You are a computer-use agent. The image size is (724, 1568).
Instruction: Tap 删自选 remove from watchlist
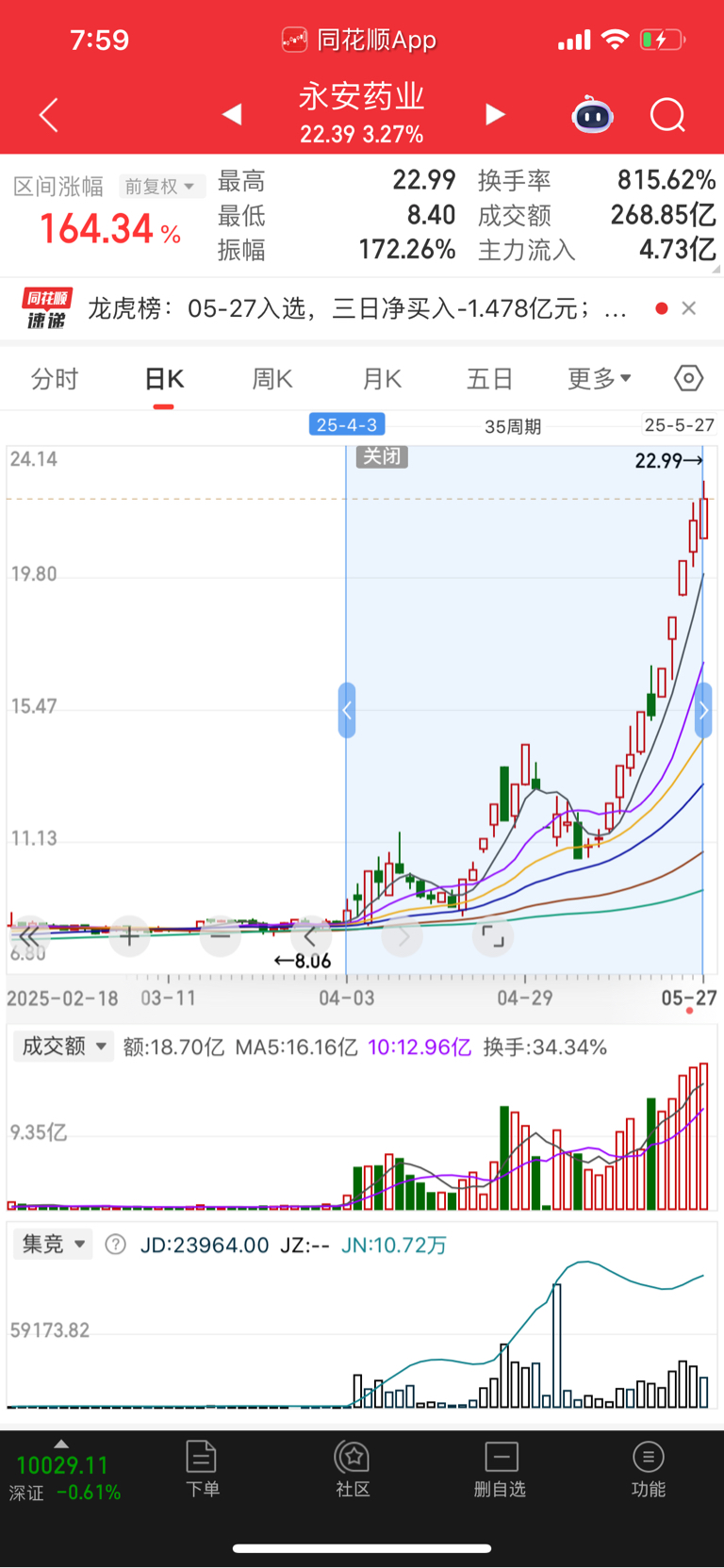point(501,1468)
